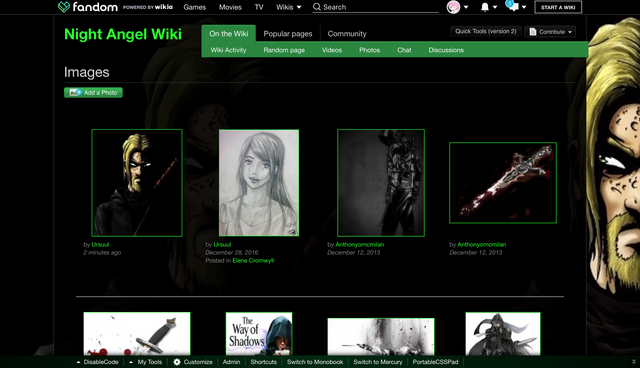Open the dagger with blood splatter thumbnail
This screenshot has height=368, width=640.
(137, 334)
